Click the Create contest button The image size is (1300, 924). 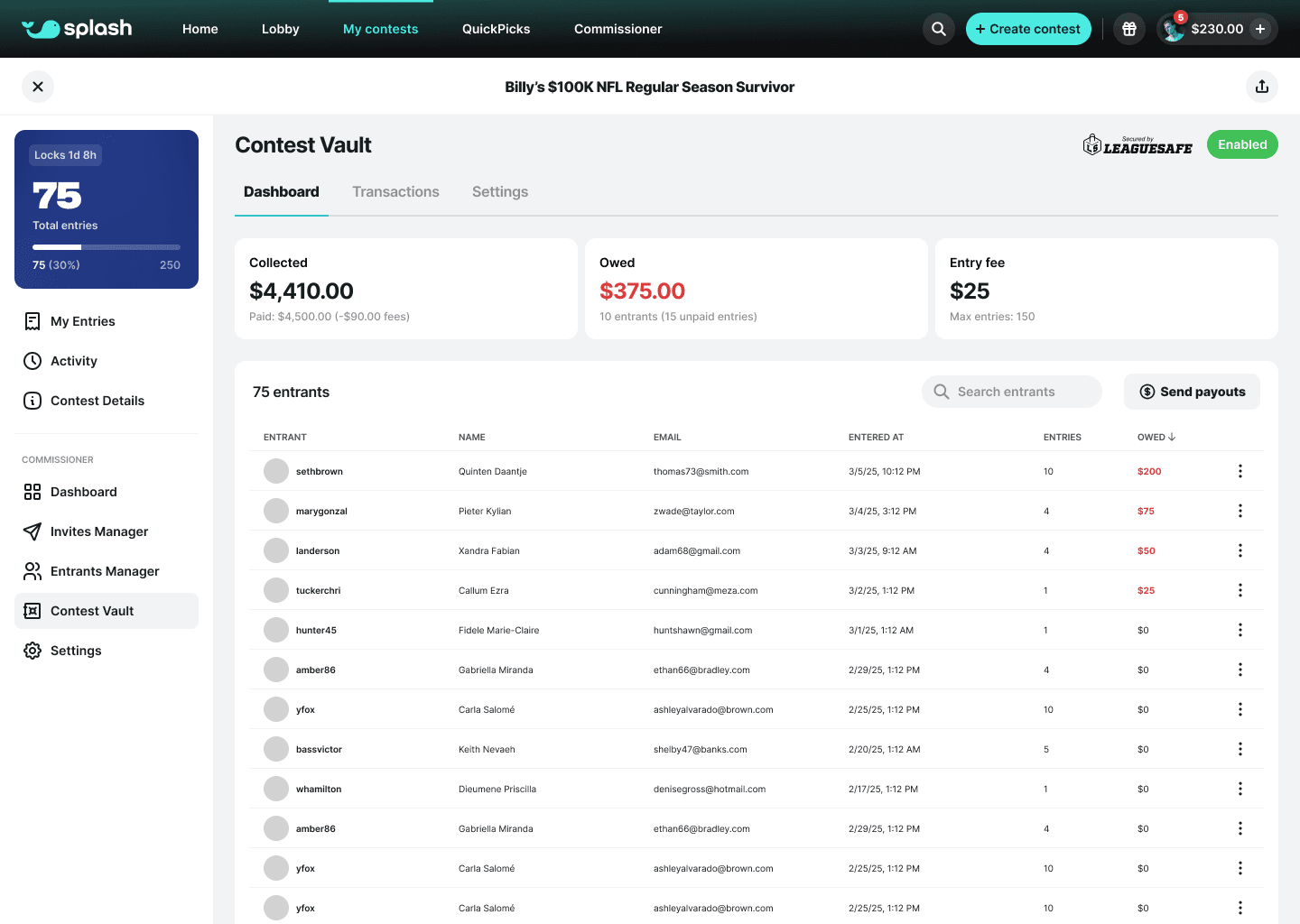[1028, 29]
